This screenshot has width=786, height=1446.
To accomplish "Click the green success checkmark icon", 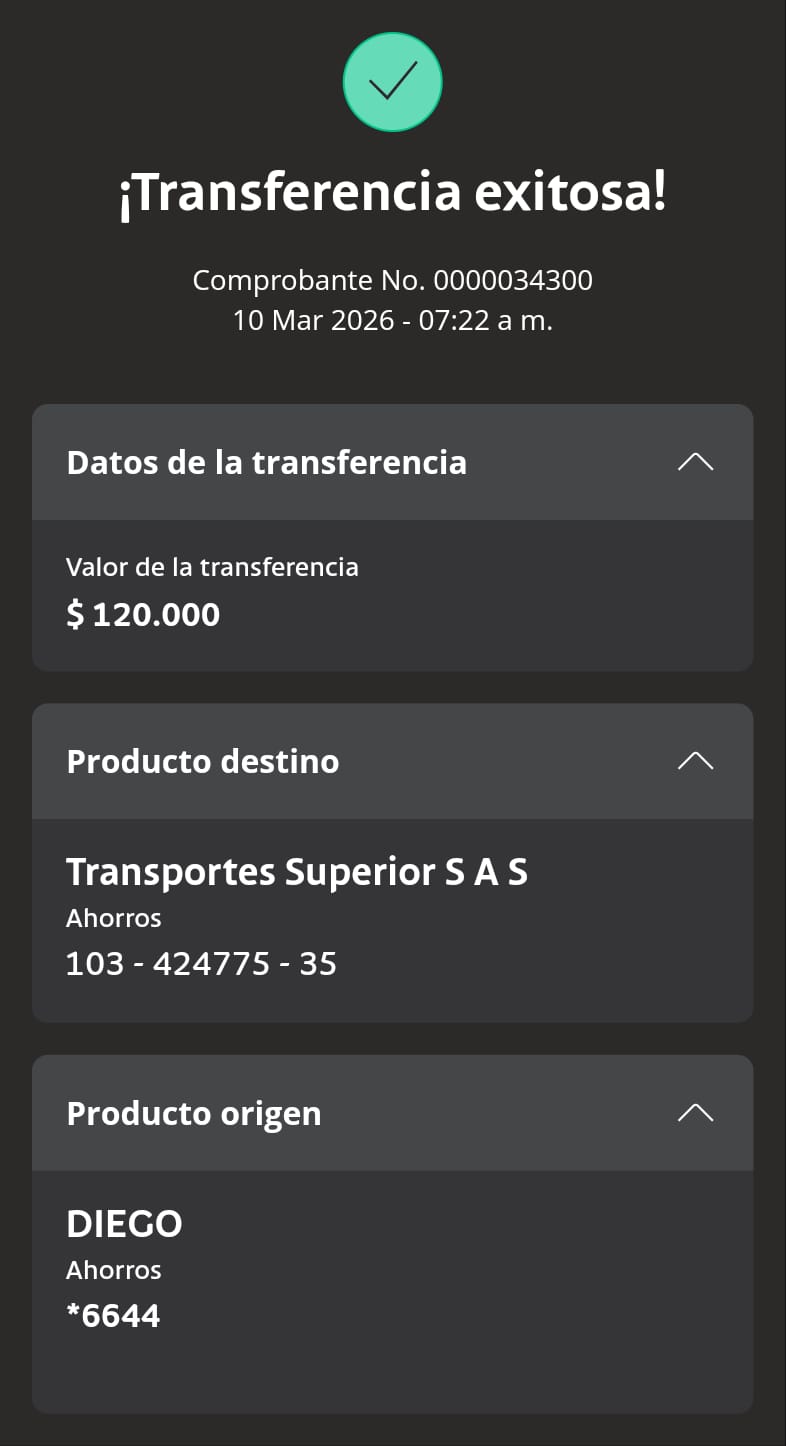I will click(392, 82).
